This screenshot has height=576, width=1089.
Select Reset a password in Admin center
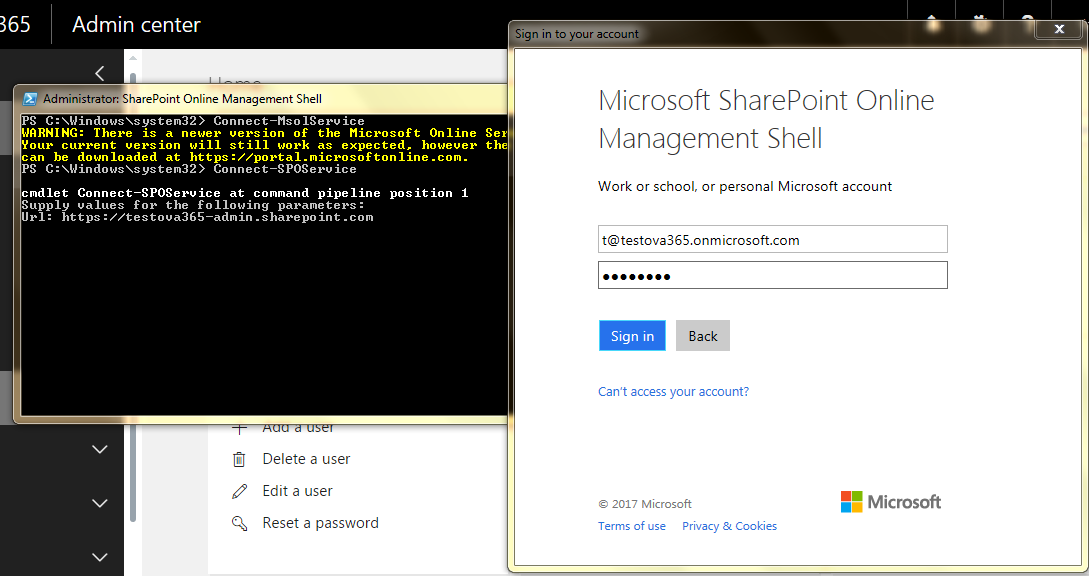(x=321, y=523)
